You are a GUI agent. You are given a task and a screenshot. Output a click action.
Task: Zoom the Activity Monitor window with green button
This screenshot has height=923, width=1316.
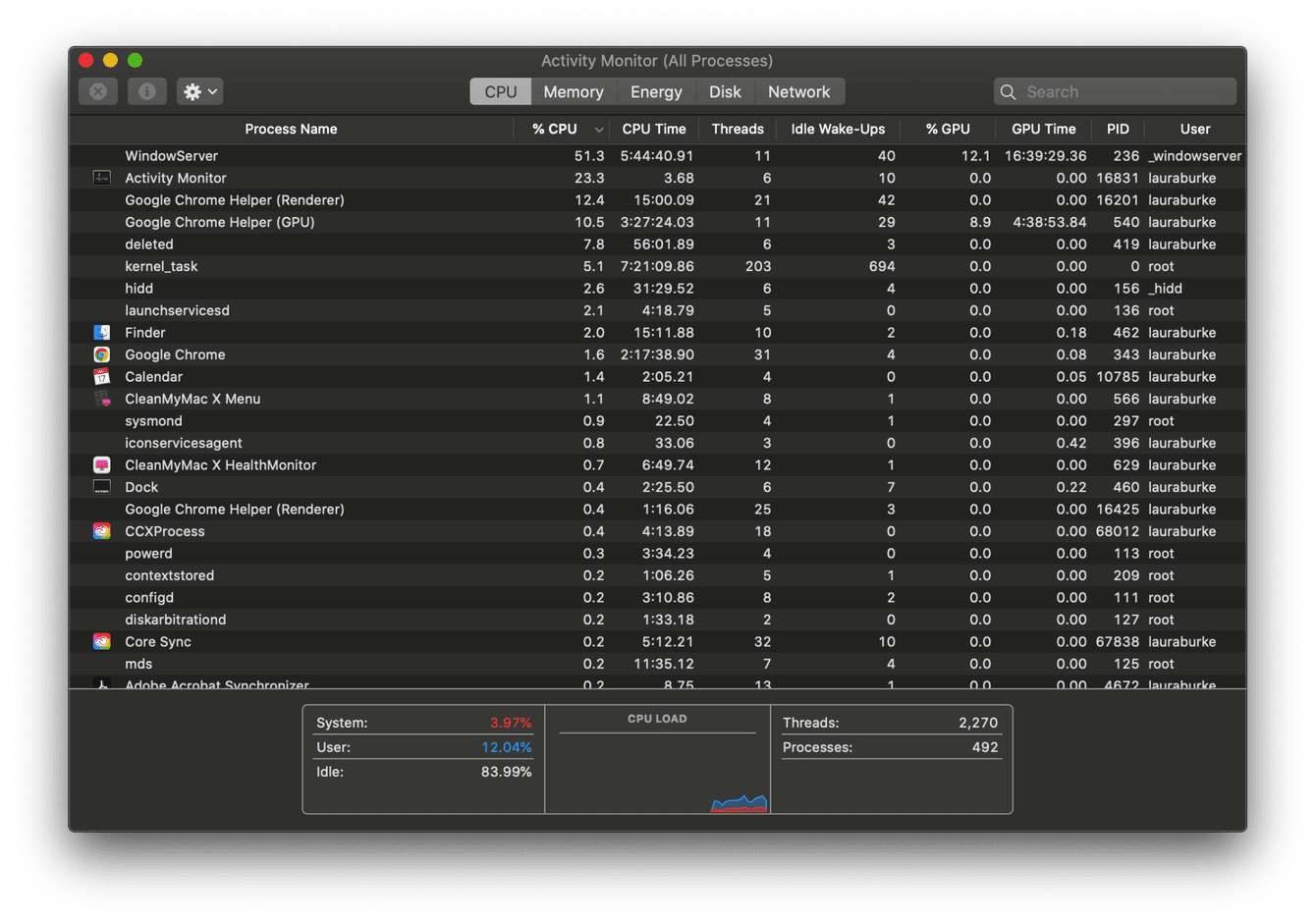pyautogui.click(x=135, y=60)
